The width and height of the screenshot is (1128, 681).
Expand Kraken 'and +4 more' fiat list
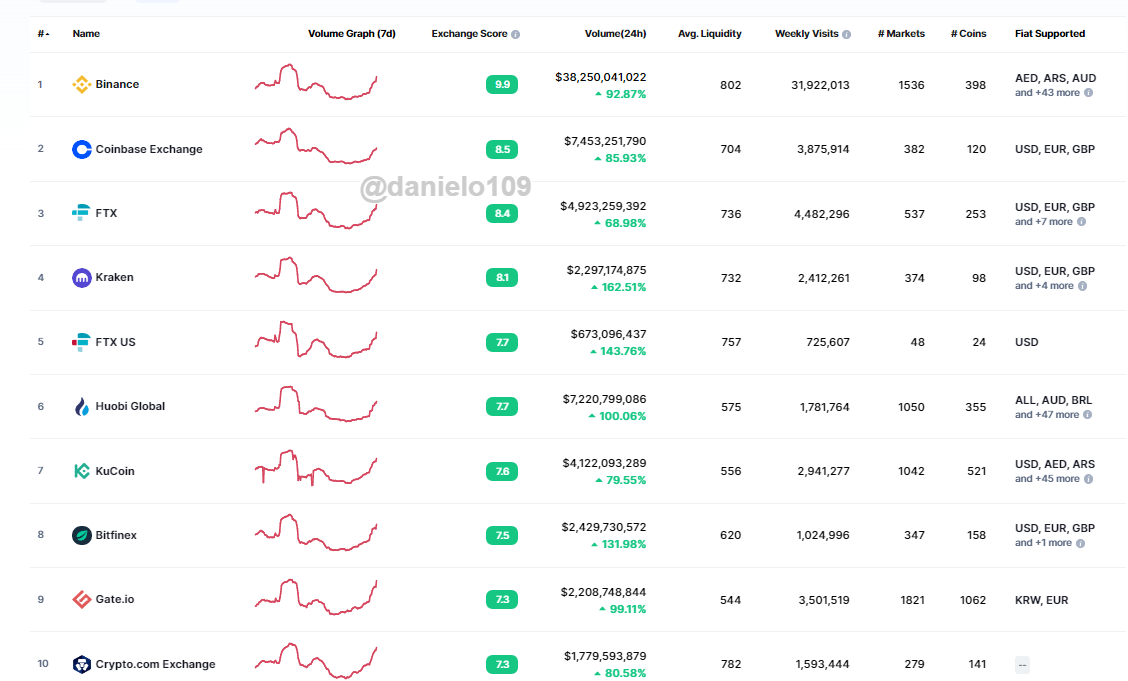pos(1044,285)
